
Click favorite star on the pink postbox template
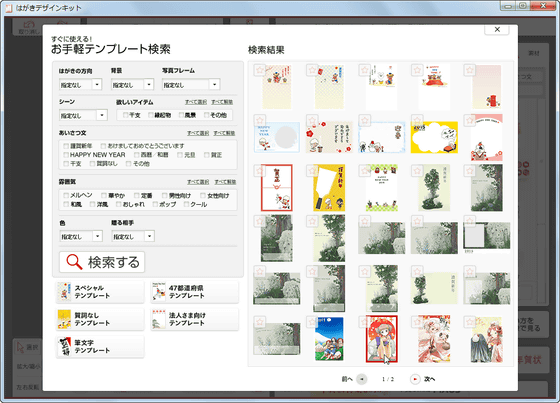click(x=470, y=70)
